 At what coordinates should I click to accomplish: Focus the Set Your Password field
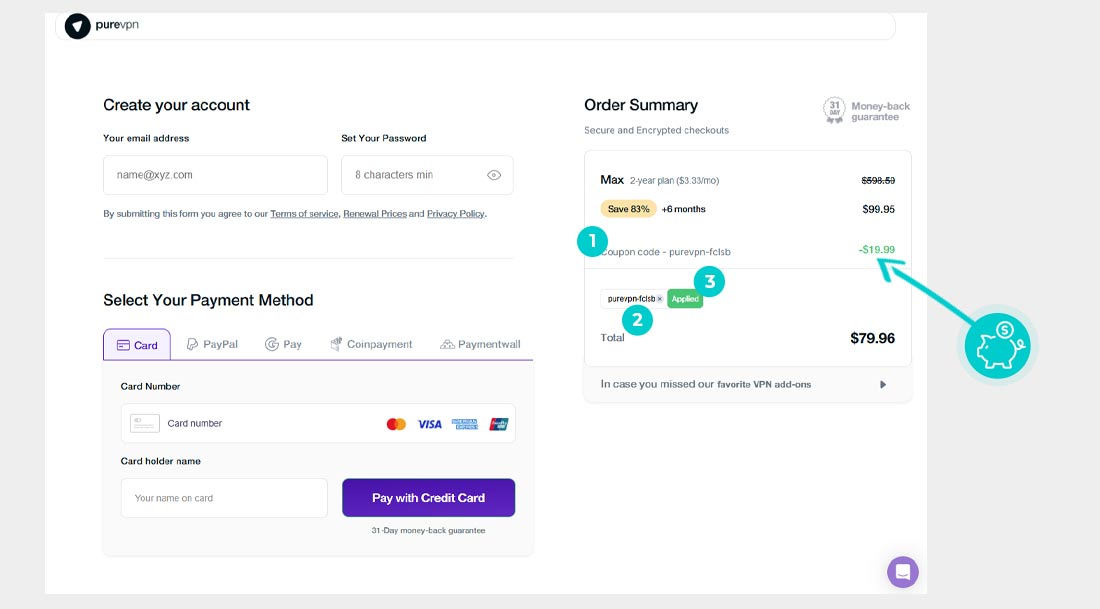tap(427, 175)
